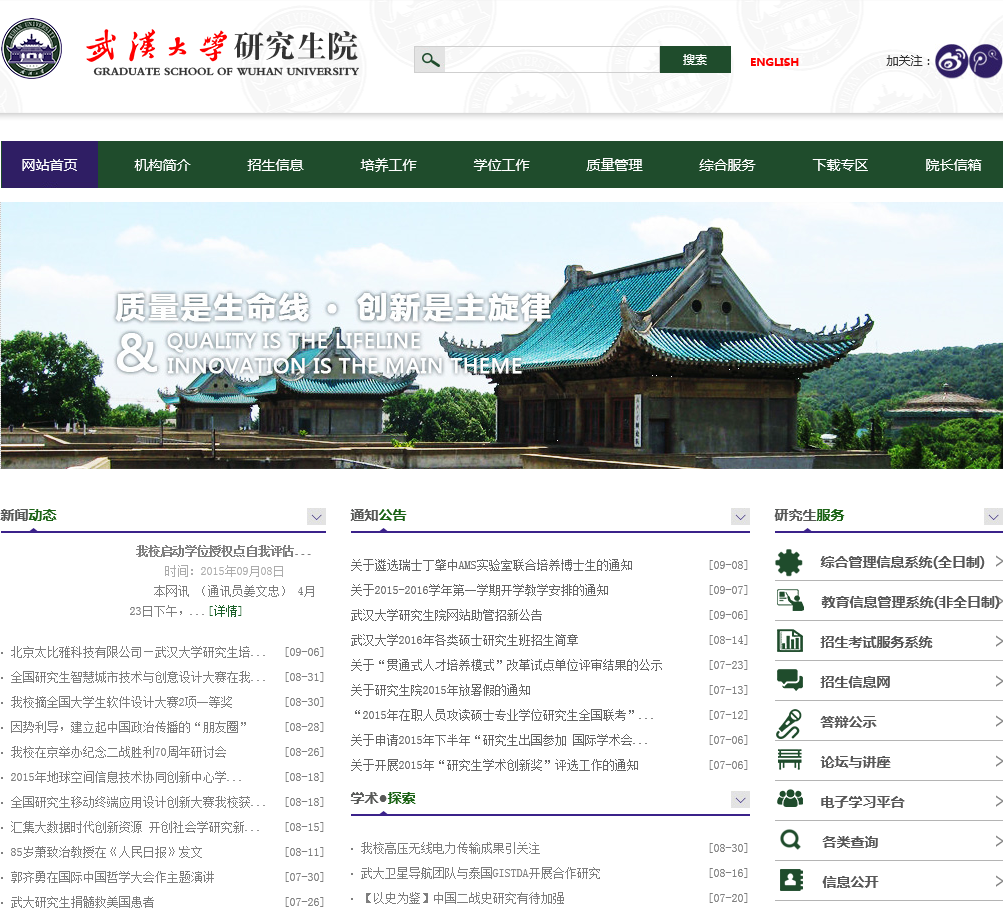This screenshot has width=1003, height=912.
Task: Open notice 武汉大学研究生院网站助管招新公告
Action: [446, 615]
